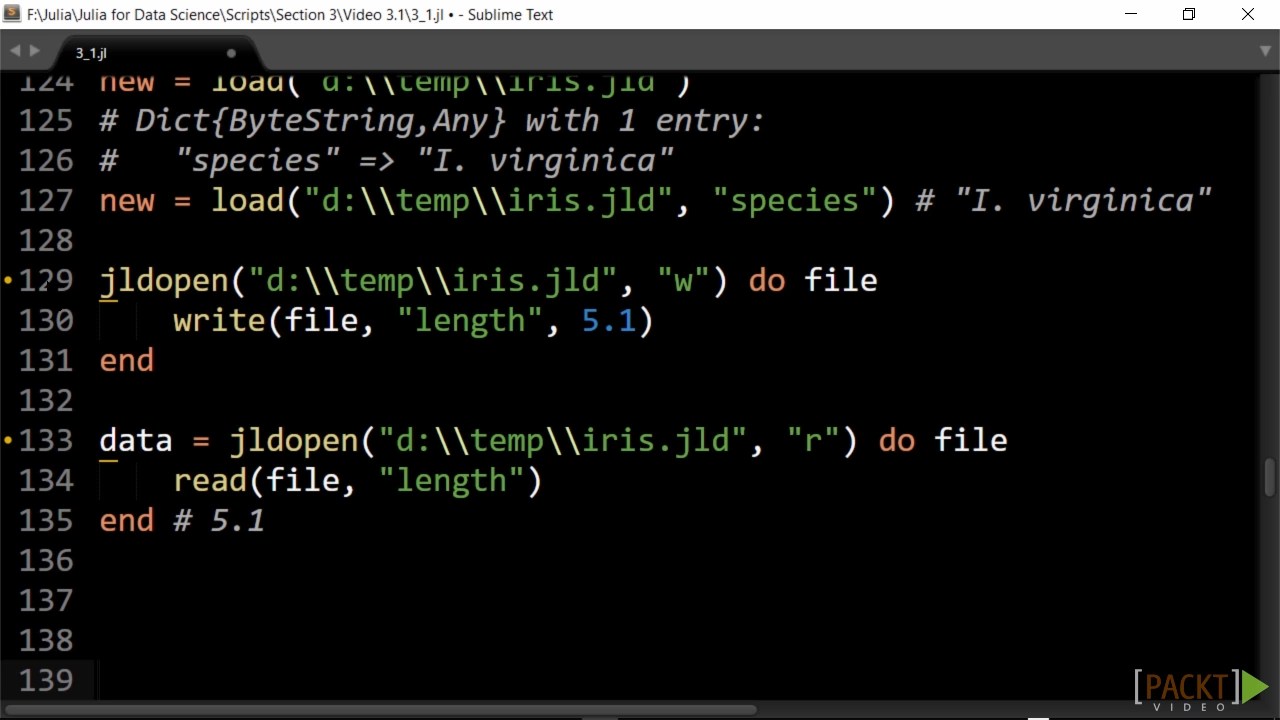
Task: Click the comment 'Dict{ByteString,Any} with 1 entry:'
Action: tap(449, 121)
